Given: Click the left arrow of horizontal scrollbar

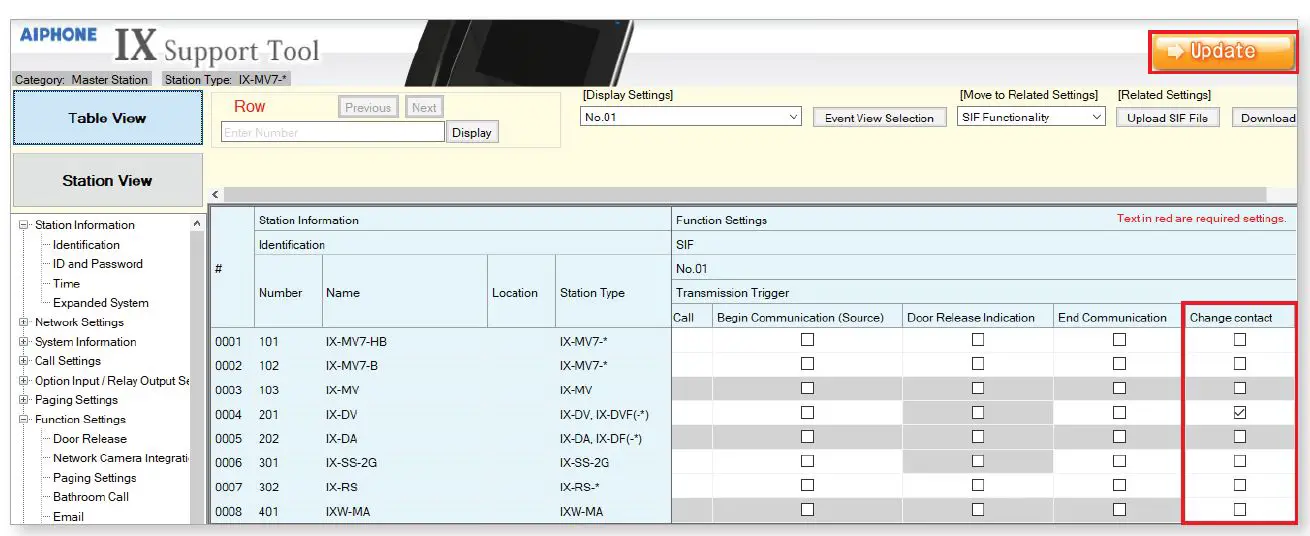Looking at the screenshot, I should (216, 195).
